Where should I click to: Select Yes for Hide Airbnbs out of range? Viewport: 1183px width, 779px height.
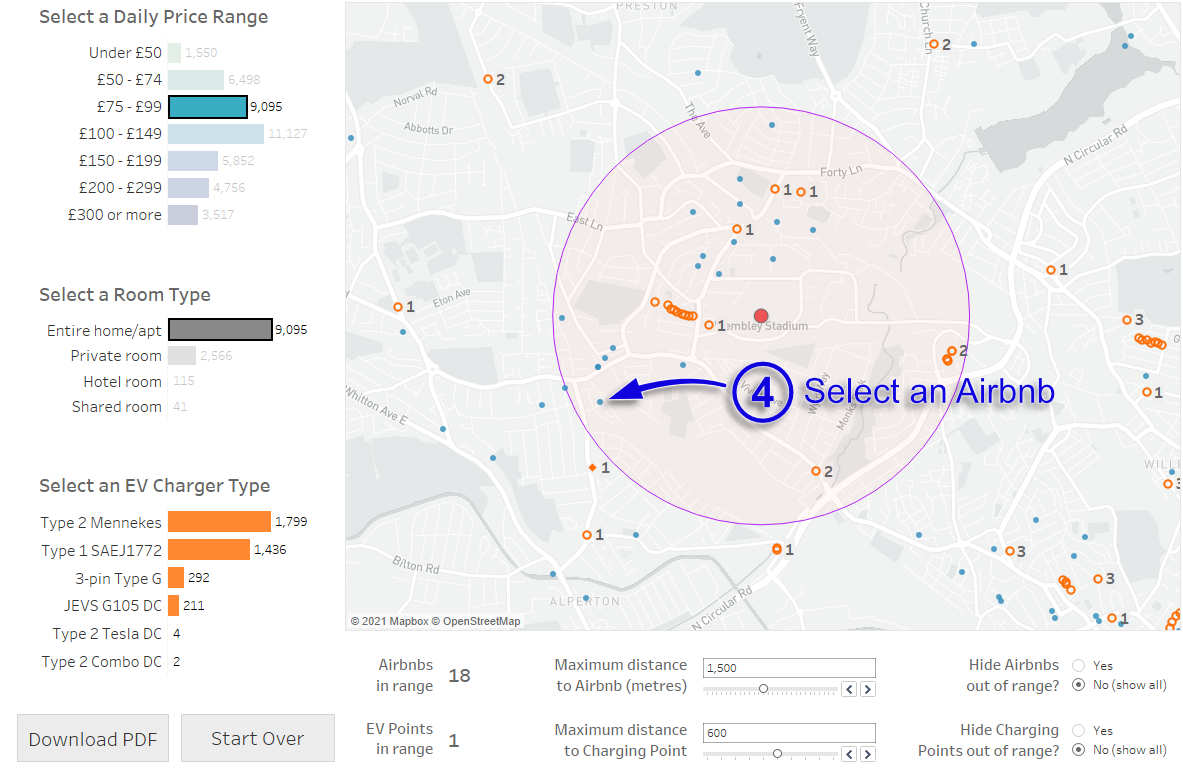click(x=1078, y=665)
